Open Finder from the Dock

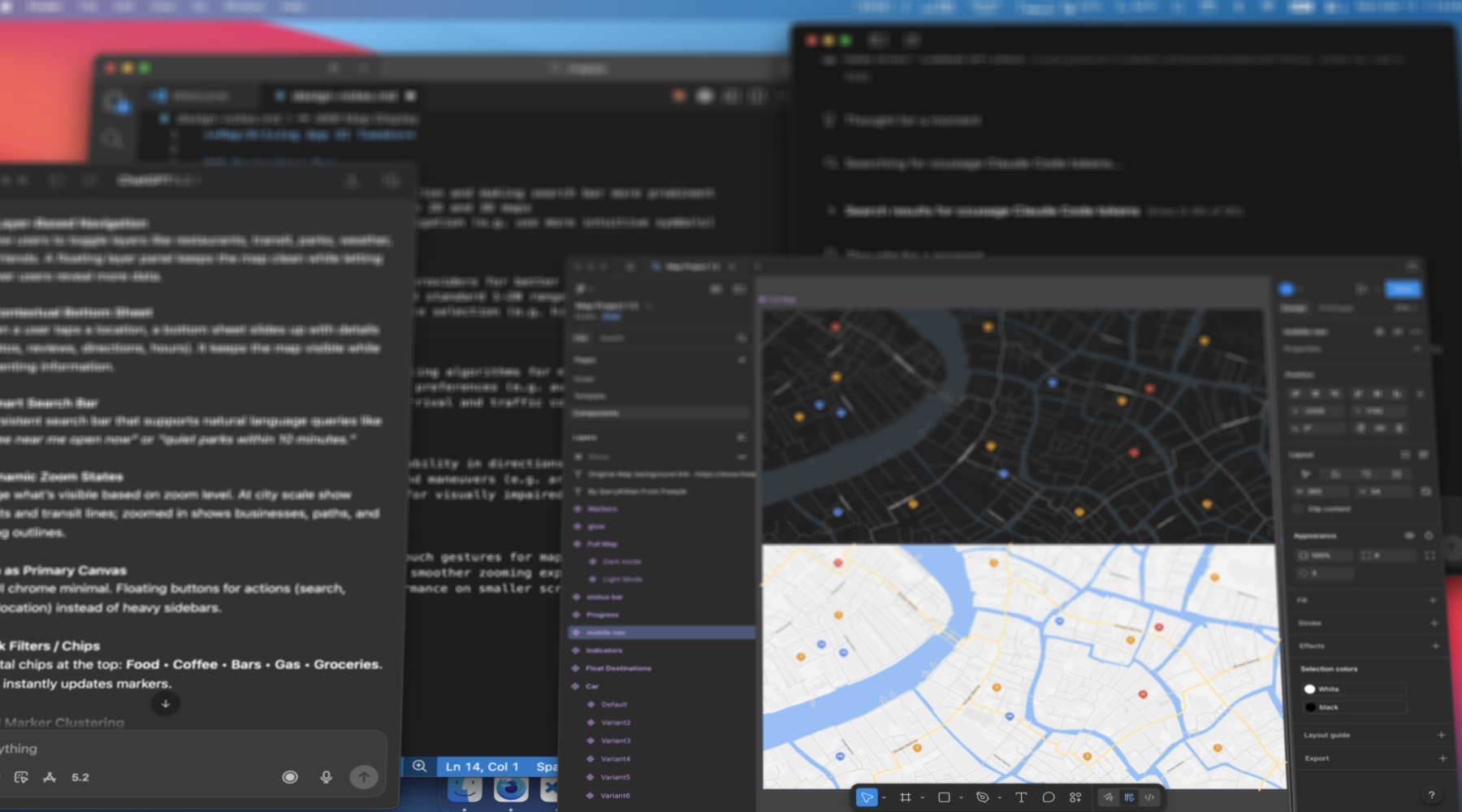coord(465,789)
